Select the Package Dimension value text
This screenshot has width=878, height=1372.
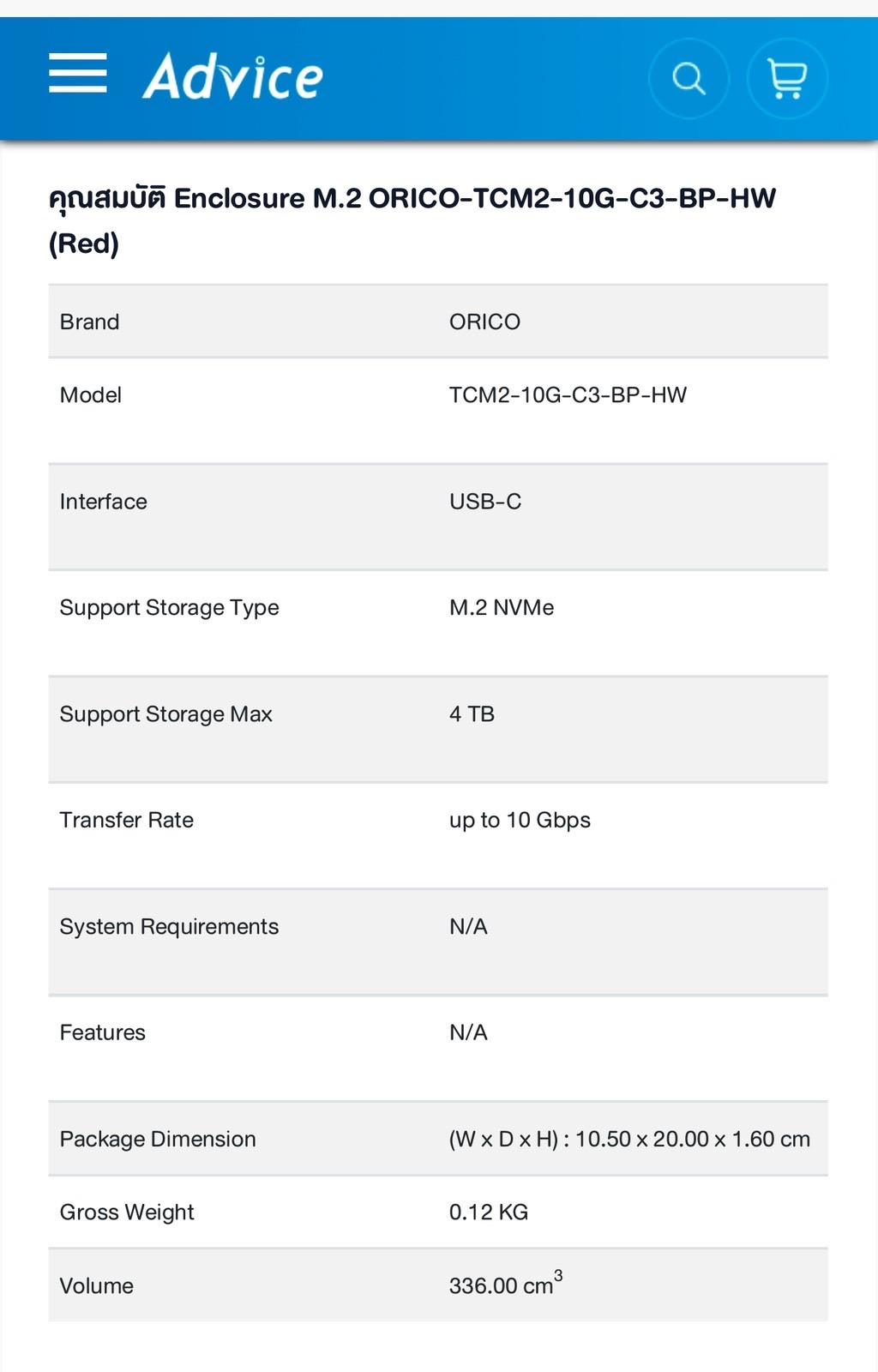click(629, 1140)
